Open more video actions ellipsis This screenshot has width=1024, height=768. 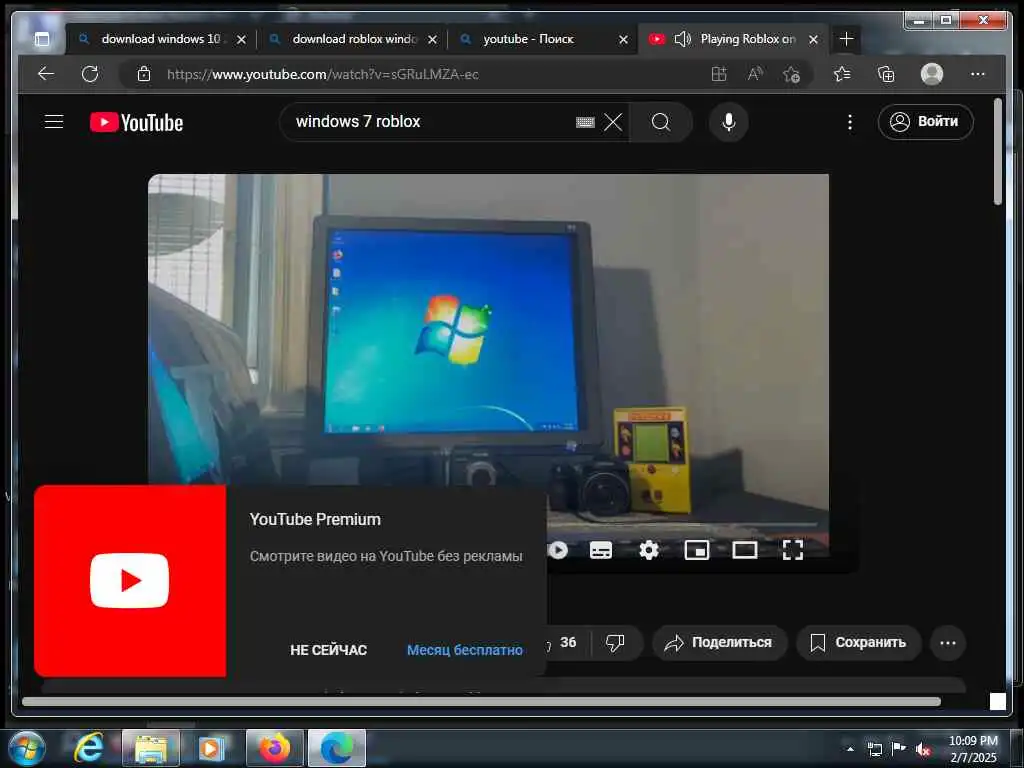948,643
